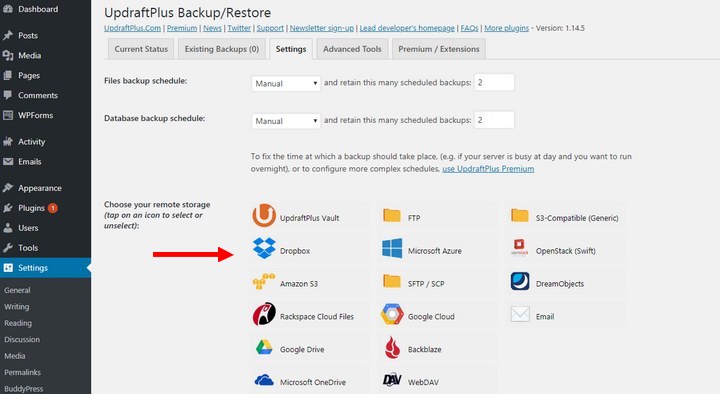Open the Advanced Tools tab

[x=352, y=49]
